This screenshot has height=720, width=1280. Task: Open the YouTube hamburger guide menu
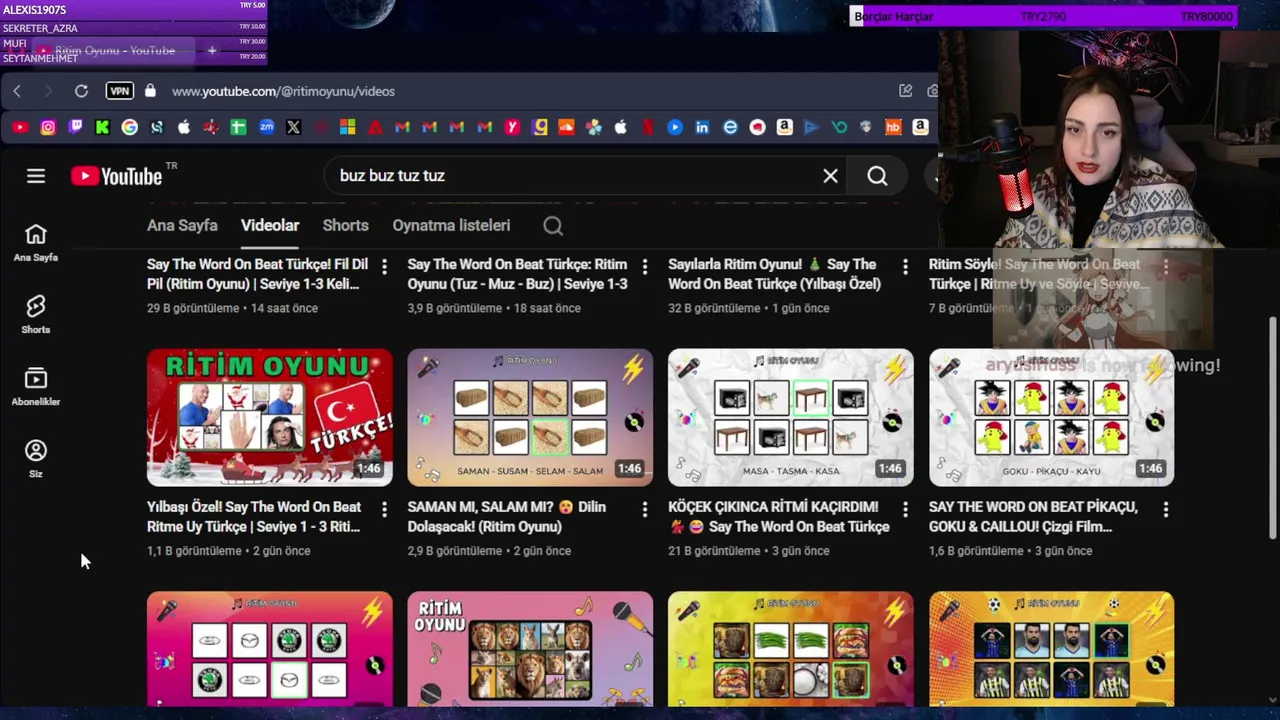click(x=36, y=176)
